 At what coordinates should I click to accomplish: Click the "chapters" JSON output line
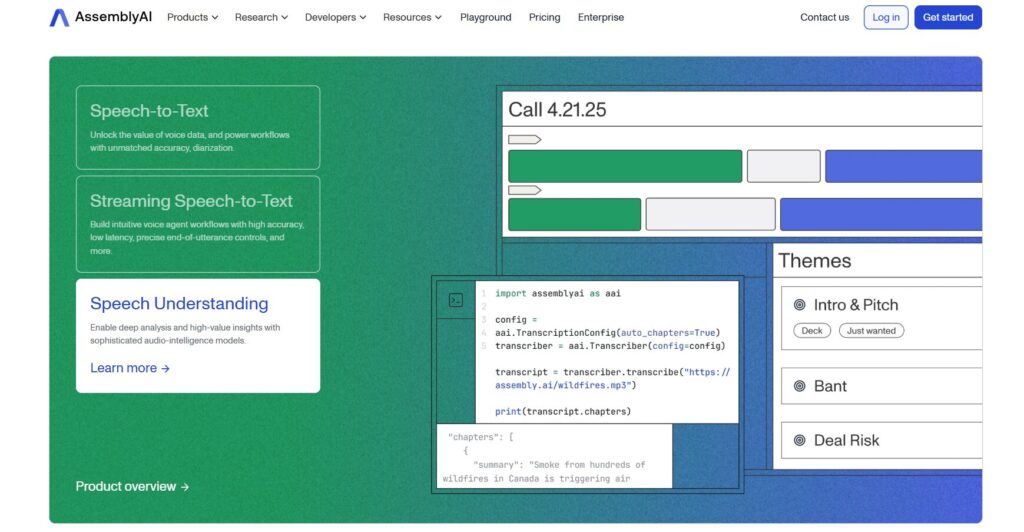[481, 437]
